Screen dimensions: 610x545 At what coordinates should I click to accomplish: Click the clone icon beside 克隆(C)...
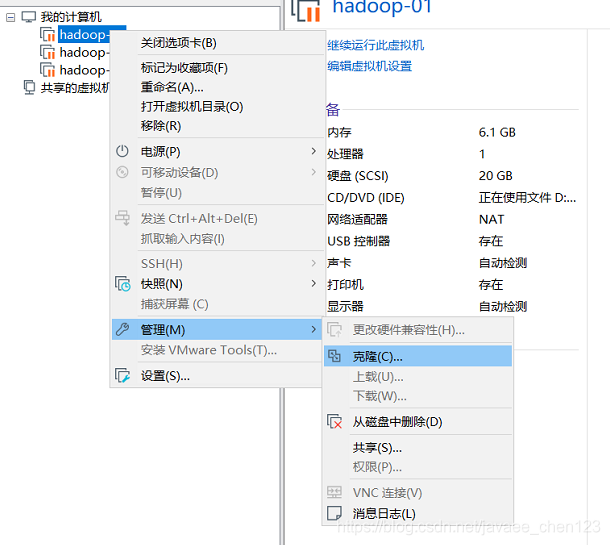(x=334, y=356)
